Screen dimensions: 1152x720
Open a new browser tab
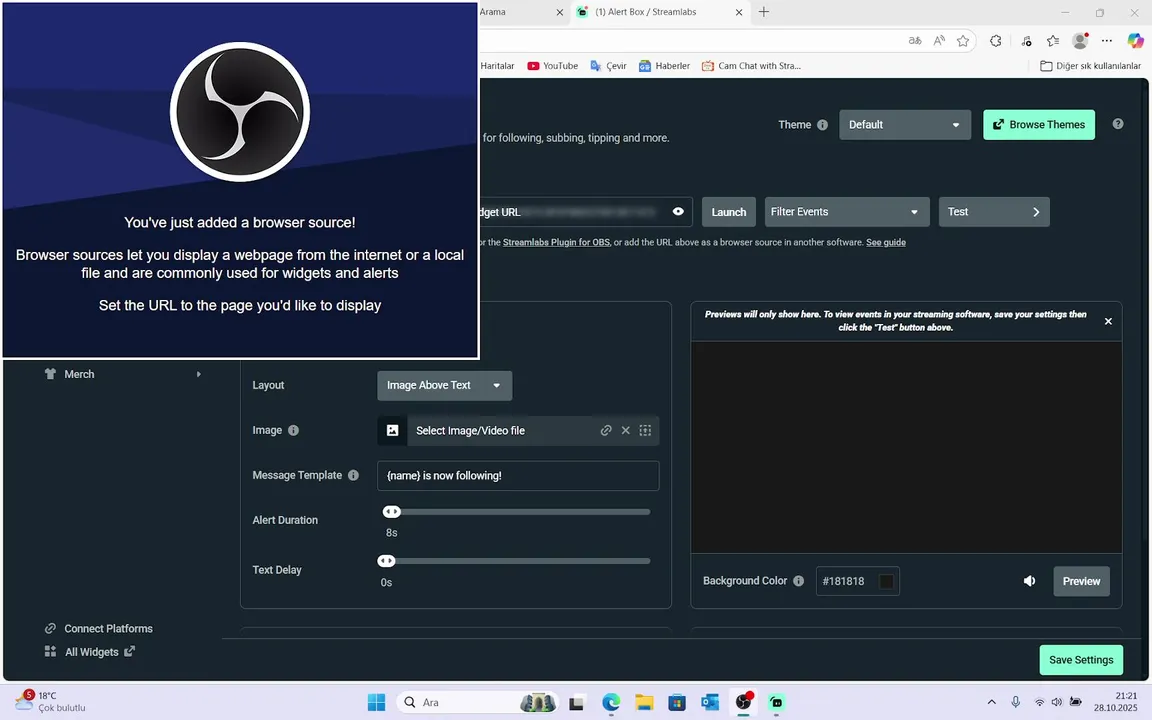point(763,12)
